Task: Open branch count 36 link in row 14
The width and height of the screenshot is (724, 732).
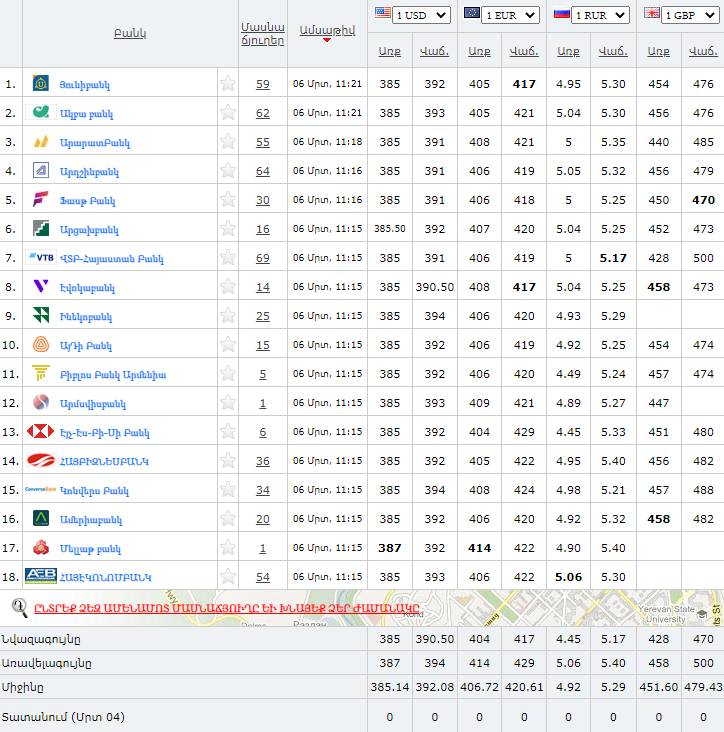Action: (x=263, y=461)
